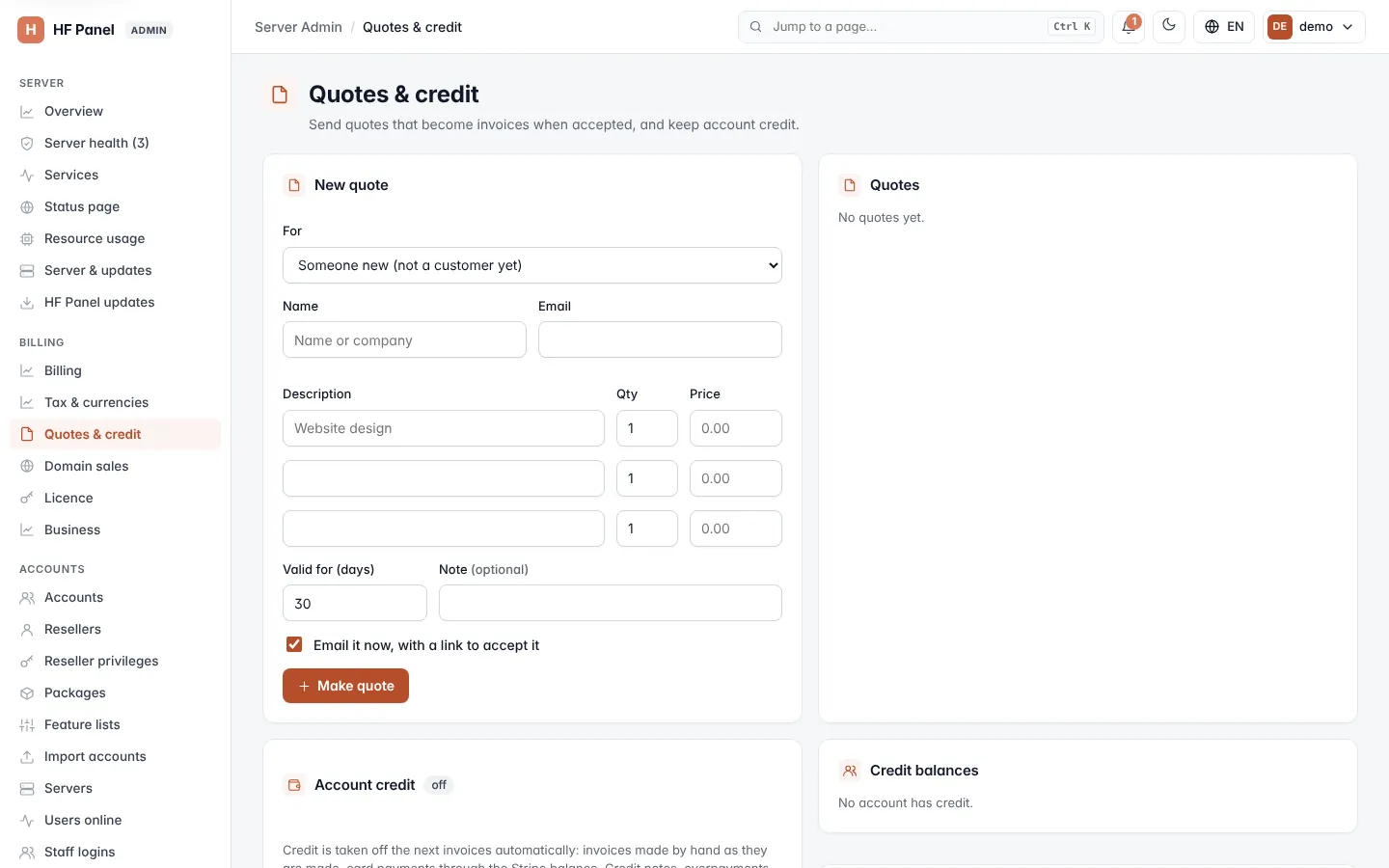This screenshot has height=868, width=1389.
Task: Click the first row Price field
Action: coord(736,428)
